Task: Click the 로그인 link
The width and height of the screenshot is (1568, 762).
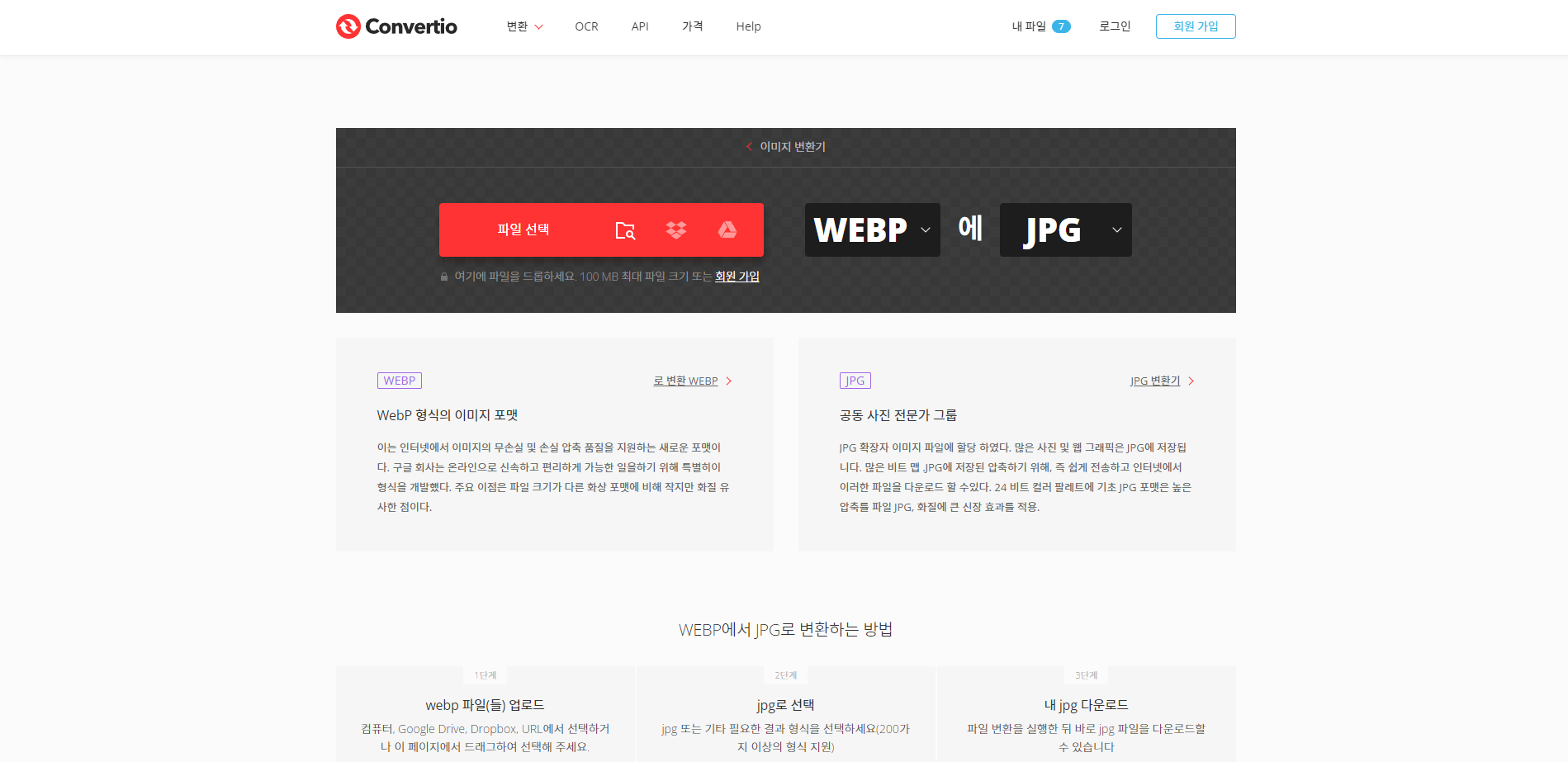Action: click(1114, 26)
